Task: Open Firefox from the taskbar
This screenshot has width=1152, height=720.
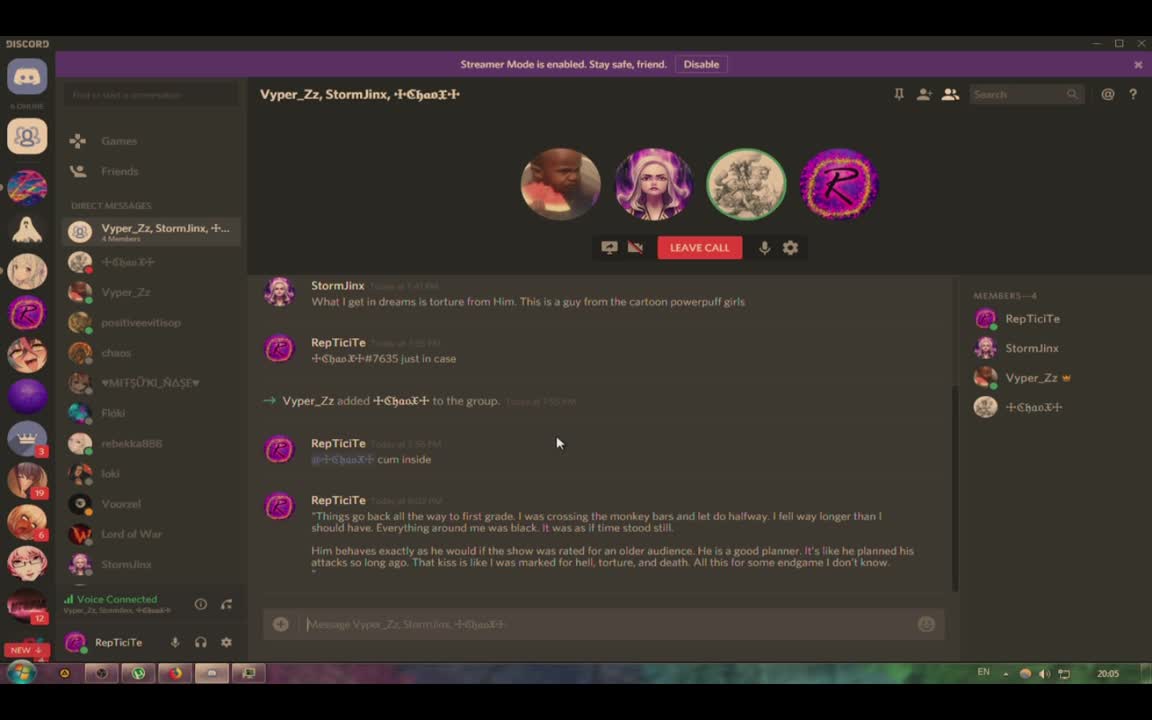Action: (x=175, y=673)
